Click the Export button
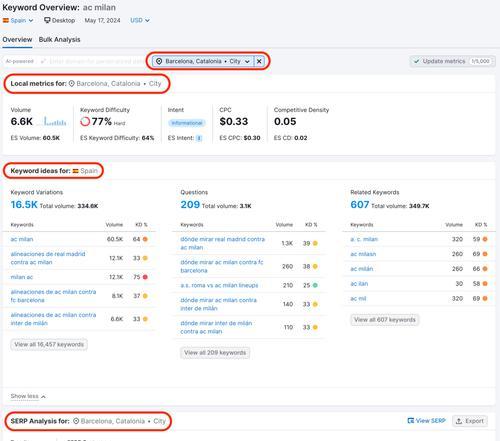The width and height of the screenshot is (500, 441). 470,421
